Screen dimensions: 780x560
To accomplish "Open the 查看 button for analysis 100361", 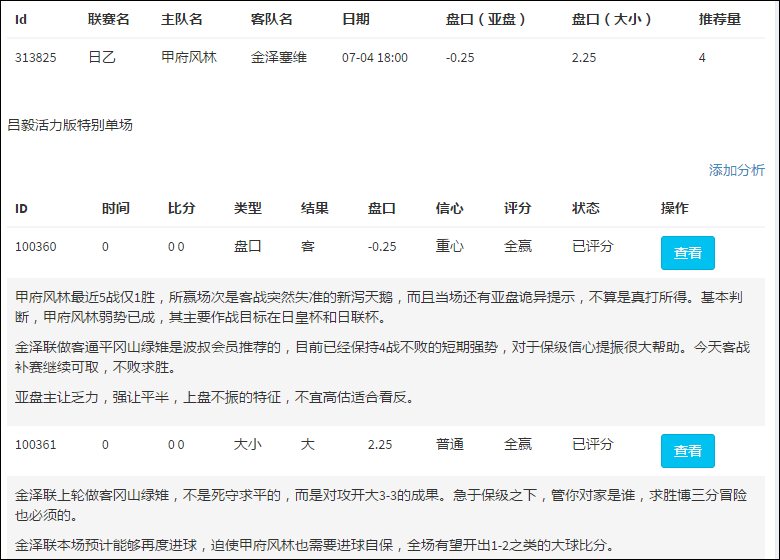I will (x=687, y=451).
